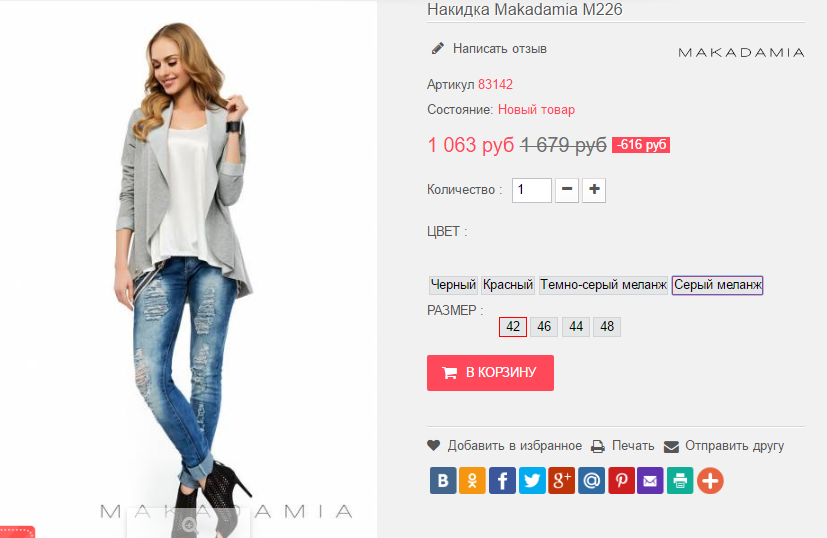Open Написать отзыв review link

pyautogui.click(x=499, y=48)
